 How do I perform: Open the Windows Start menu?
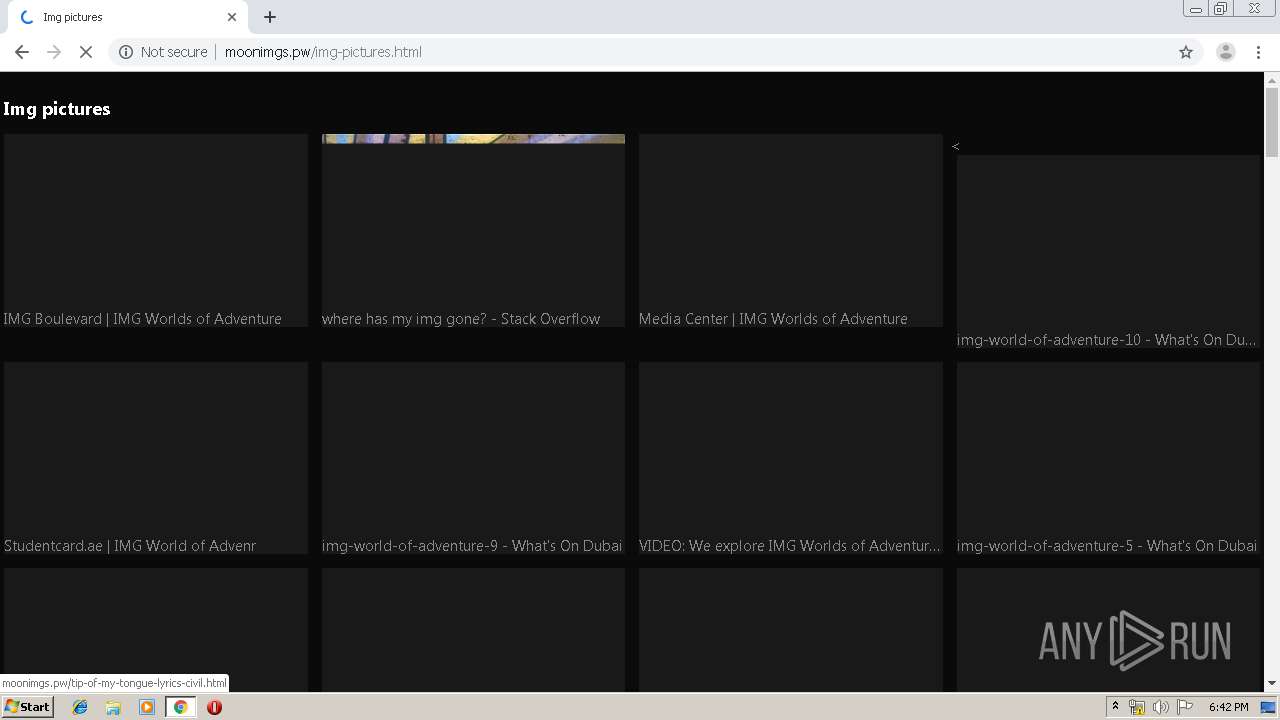[27, 707]
